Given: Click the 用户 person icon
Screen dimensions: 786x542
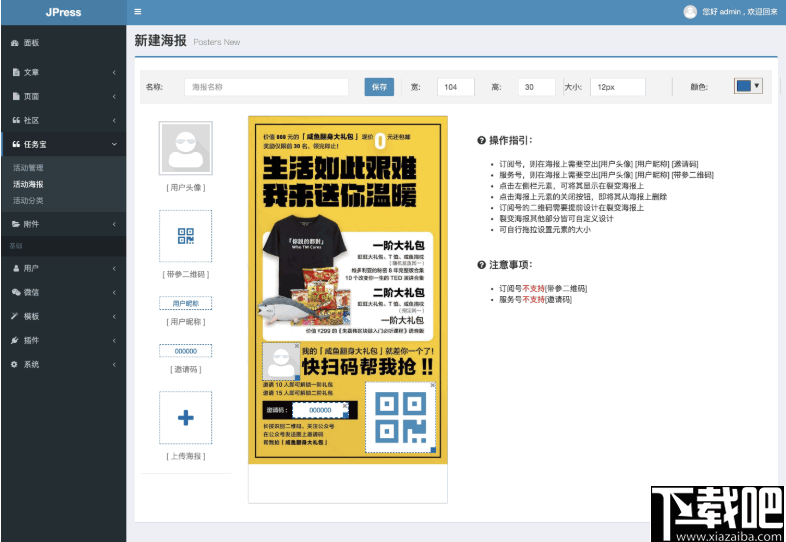Looking at the screenshot, I should point(16,268).
